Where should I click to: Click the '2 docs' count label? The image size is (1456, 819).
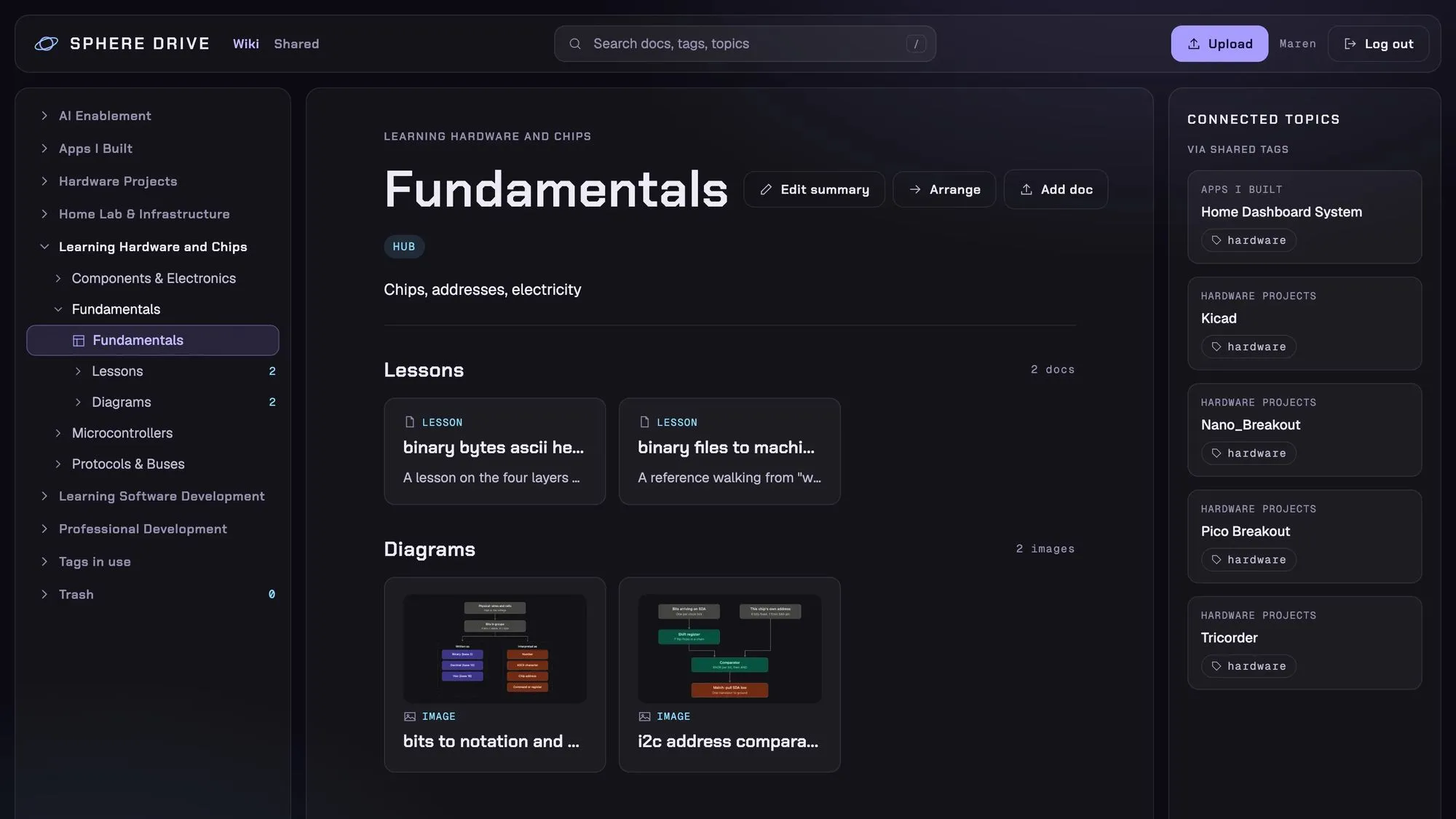[x=1052, y=370]
